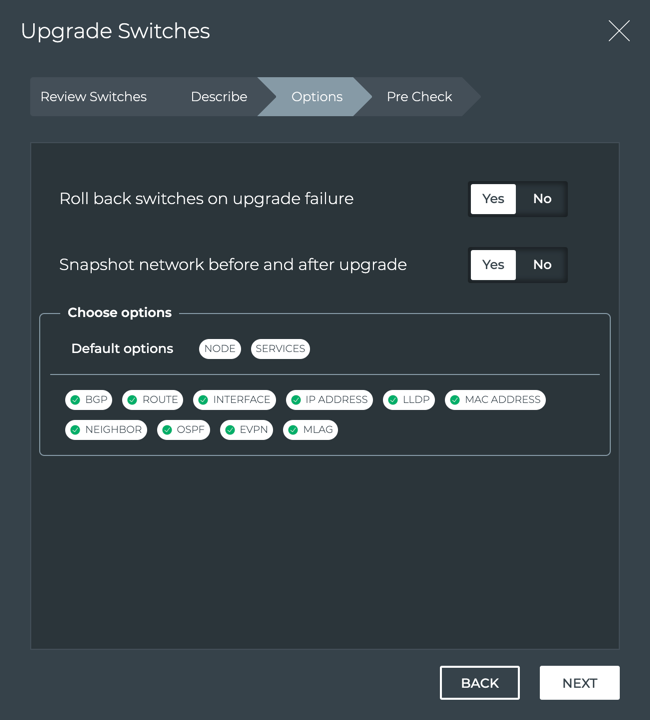Disable snapshot before and after upgrade

542,265
